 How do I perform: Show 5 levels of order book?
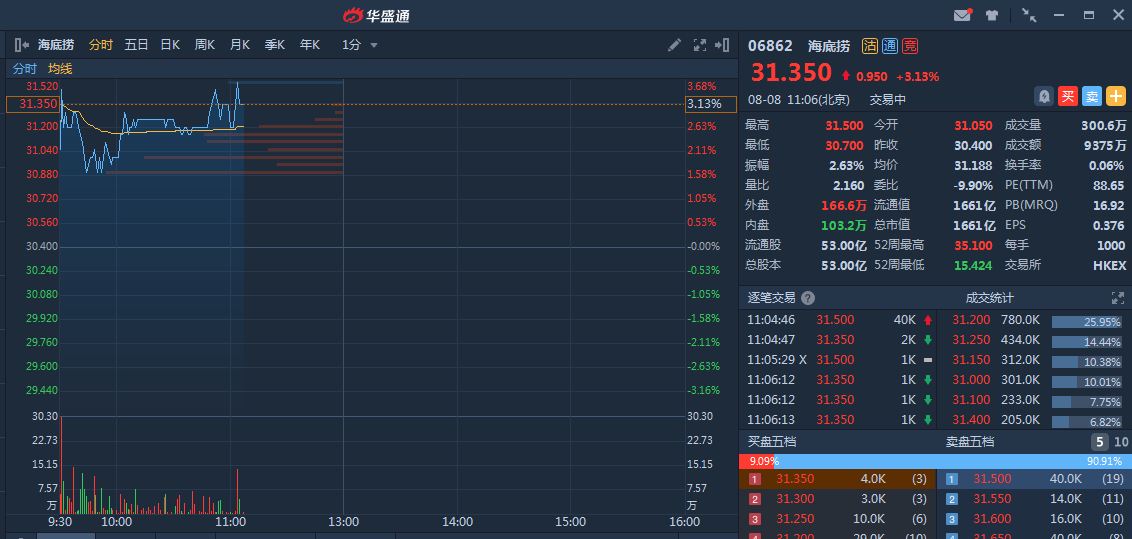tap(1100, 442)
